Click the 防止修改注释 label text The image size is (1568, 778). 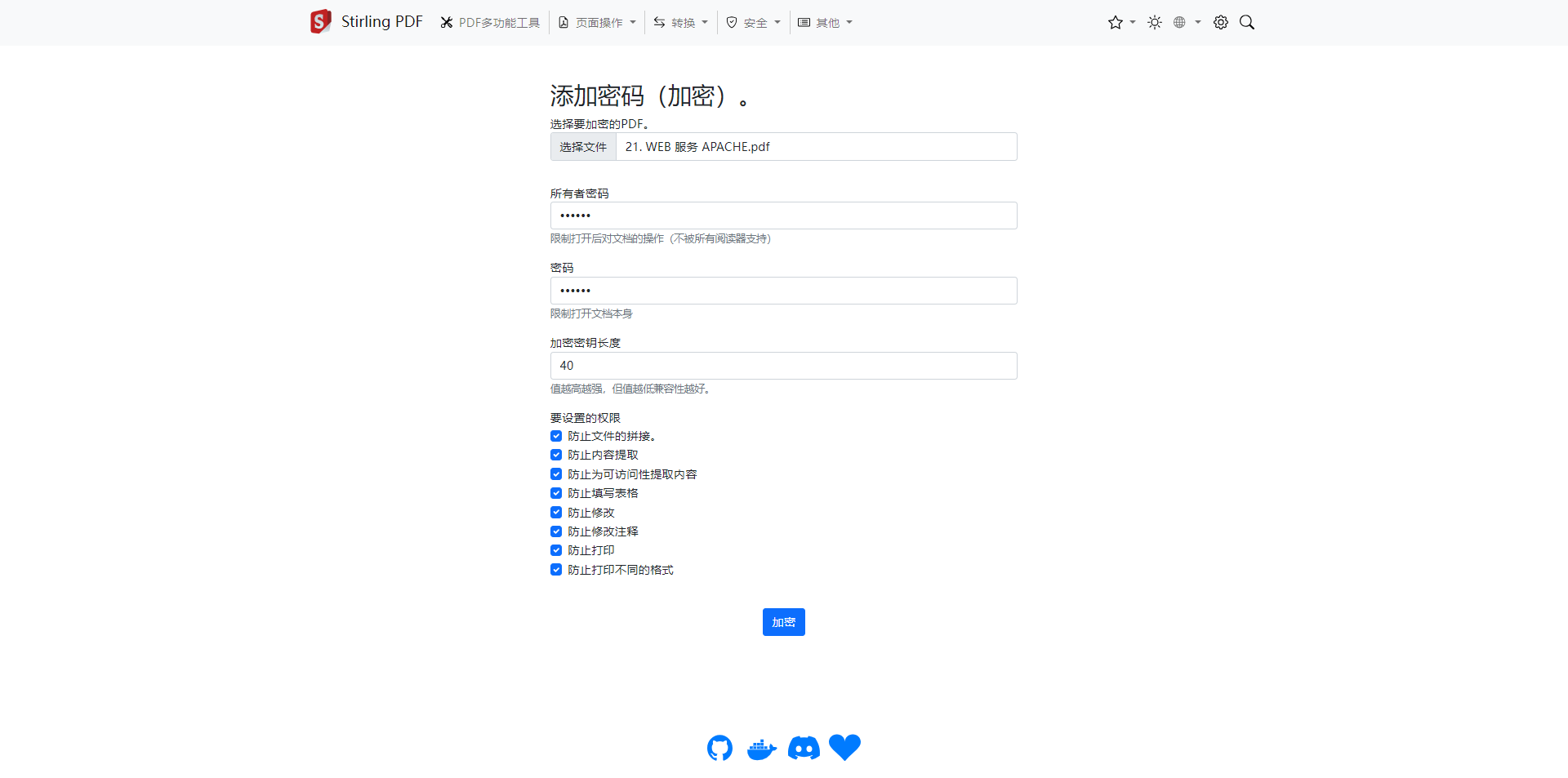point(603,531)
